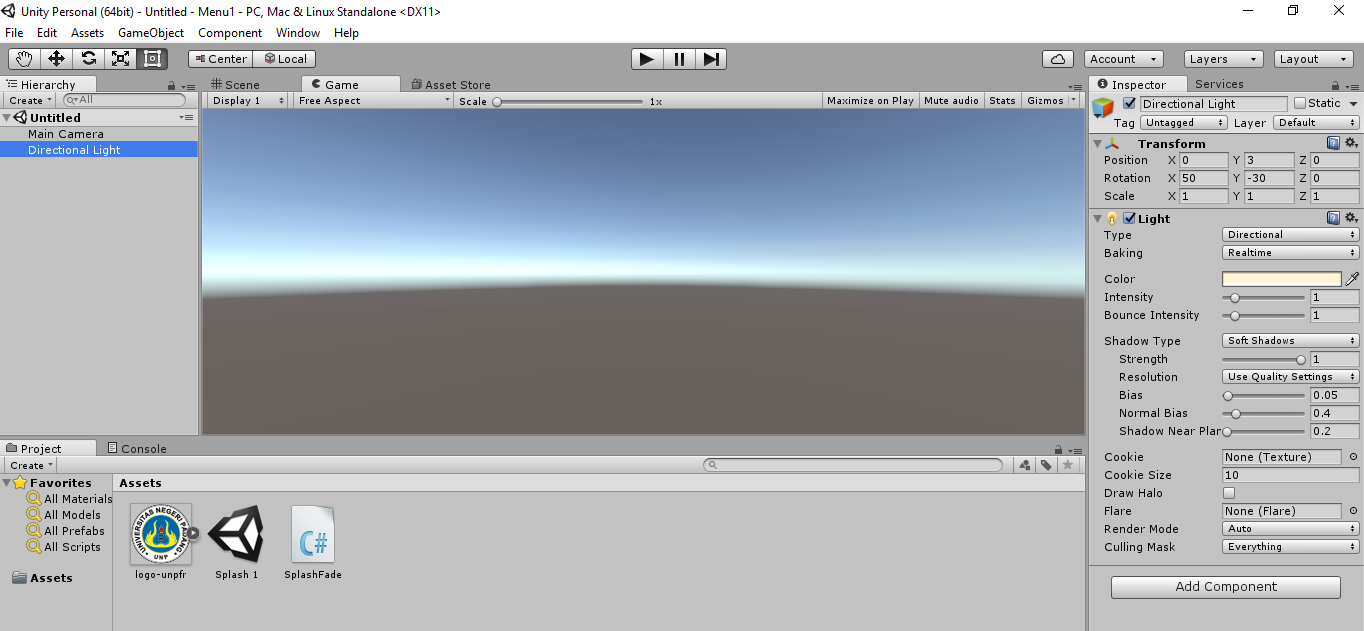
Task: Select the SplashFade script in Assets
Action: (x=313, y=535)
